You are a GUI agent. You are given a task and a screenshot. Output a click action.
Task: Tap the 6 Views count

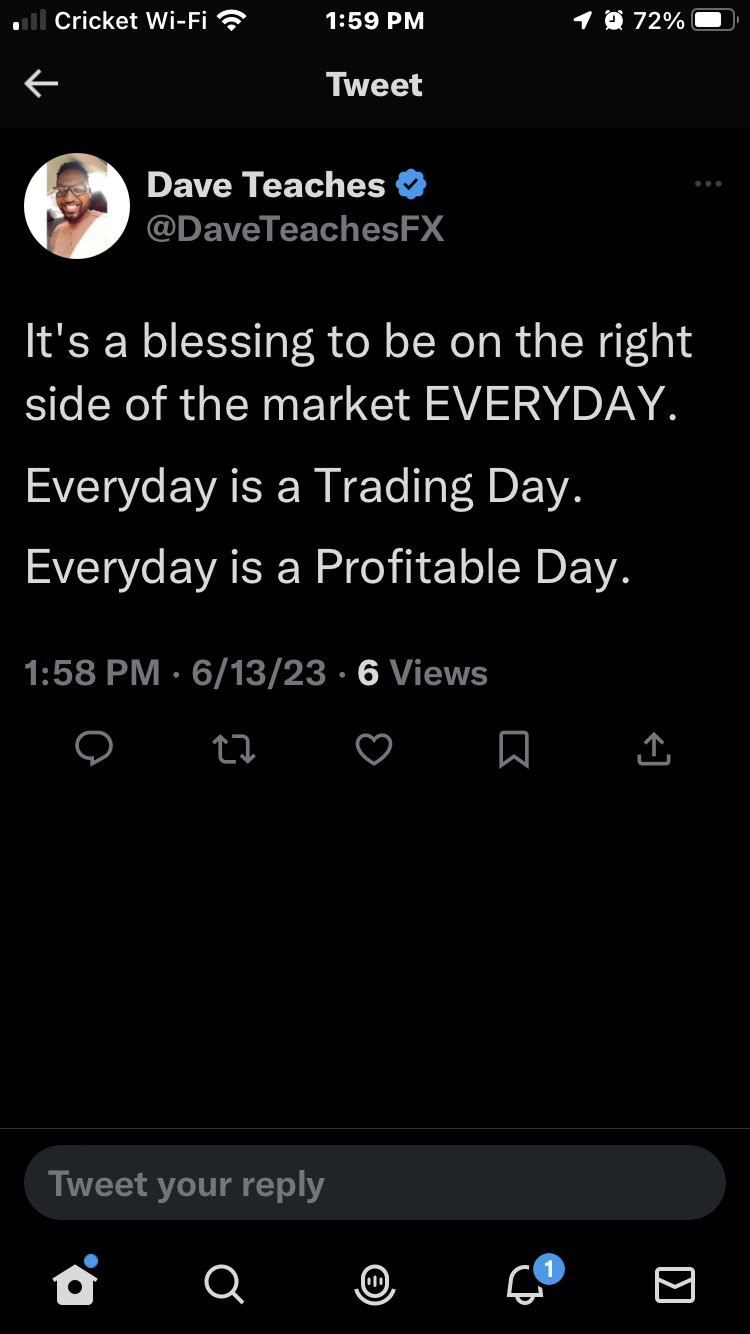[x=422, y=673]
